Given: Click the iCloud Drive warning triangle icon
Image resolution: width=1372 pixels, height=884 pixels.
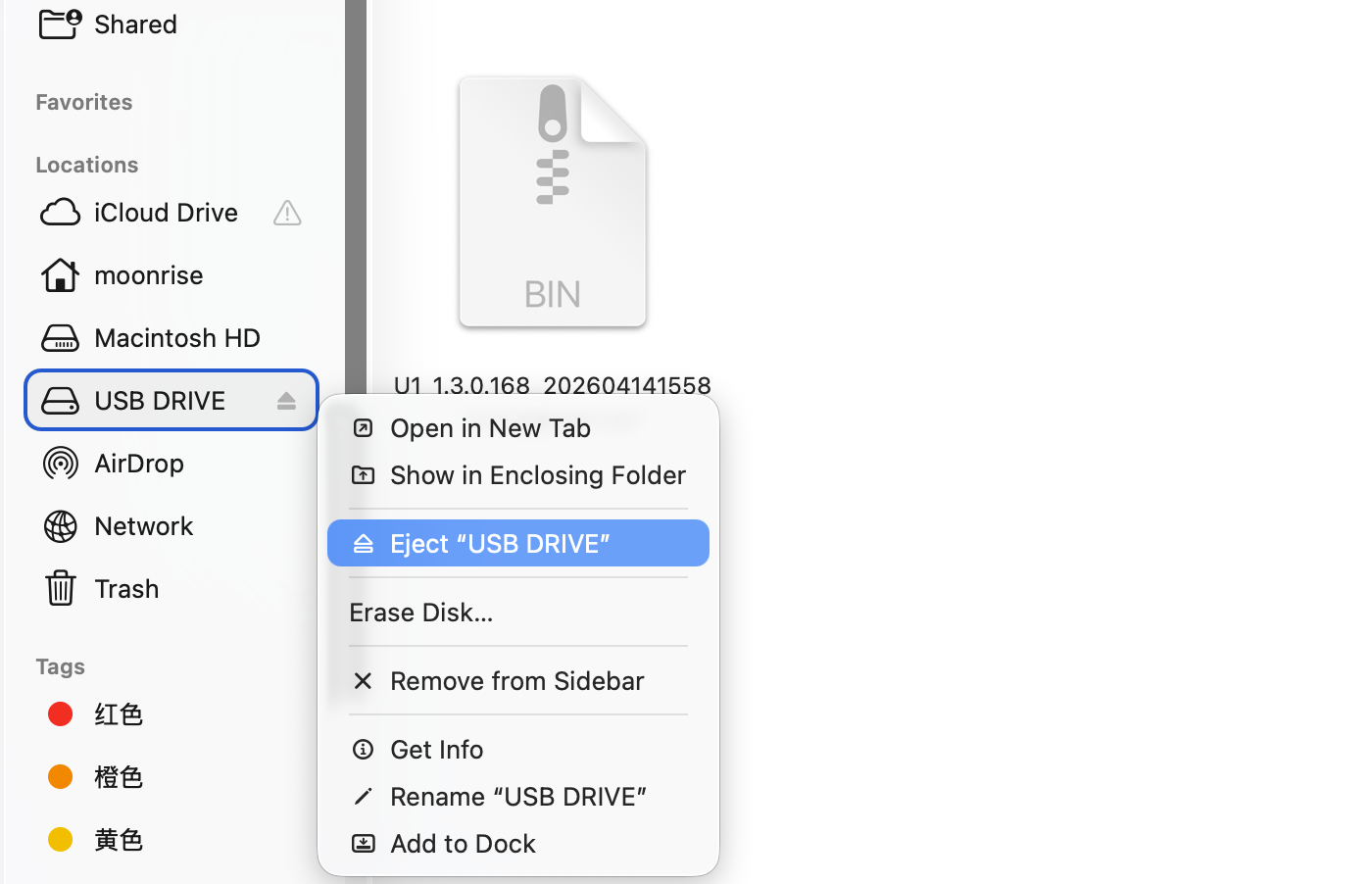Looking at the screenshot, I should (287, 213).
